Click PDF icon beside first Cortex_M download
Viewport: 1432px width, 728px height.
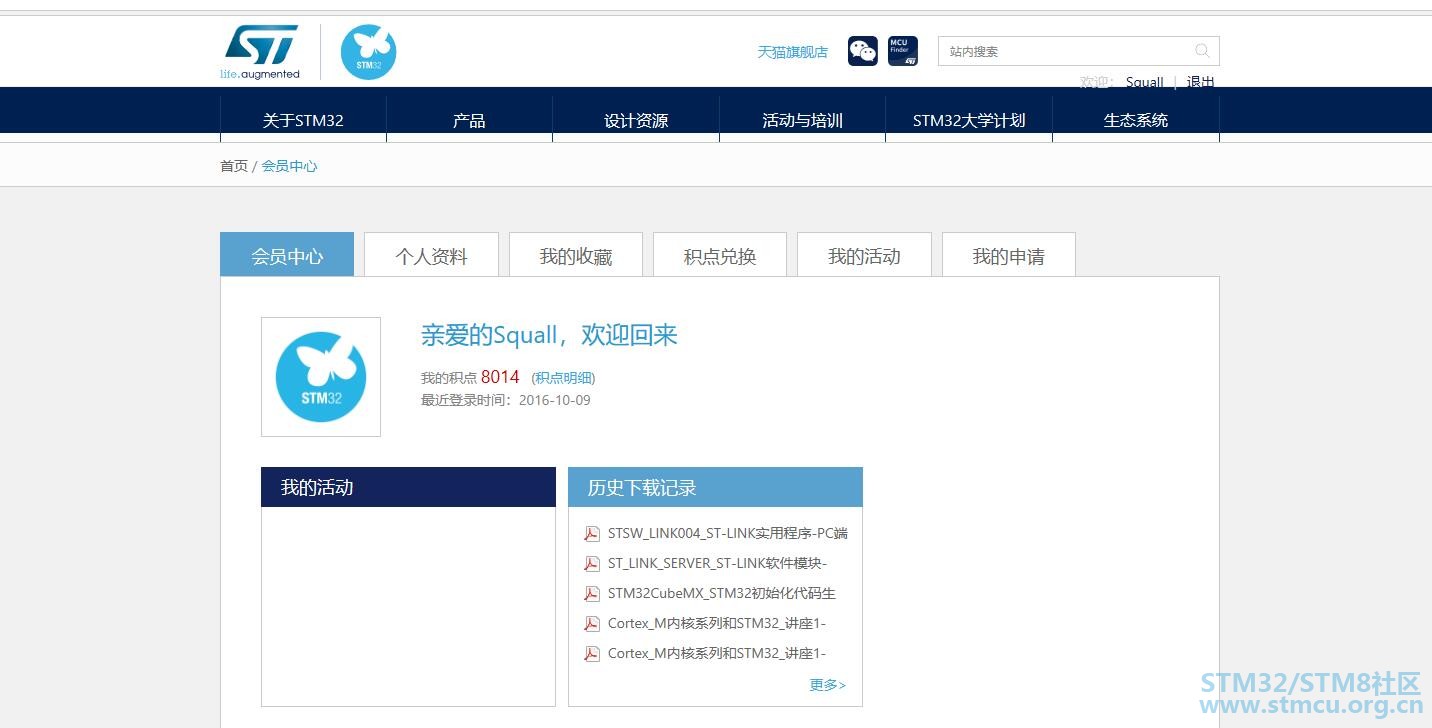[592, 623]
